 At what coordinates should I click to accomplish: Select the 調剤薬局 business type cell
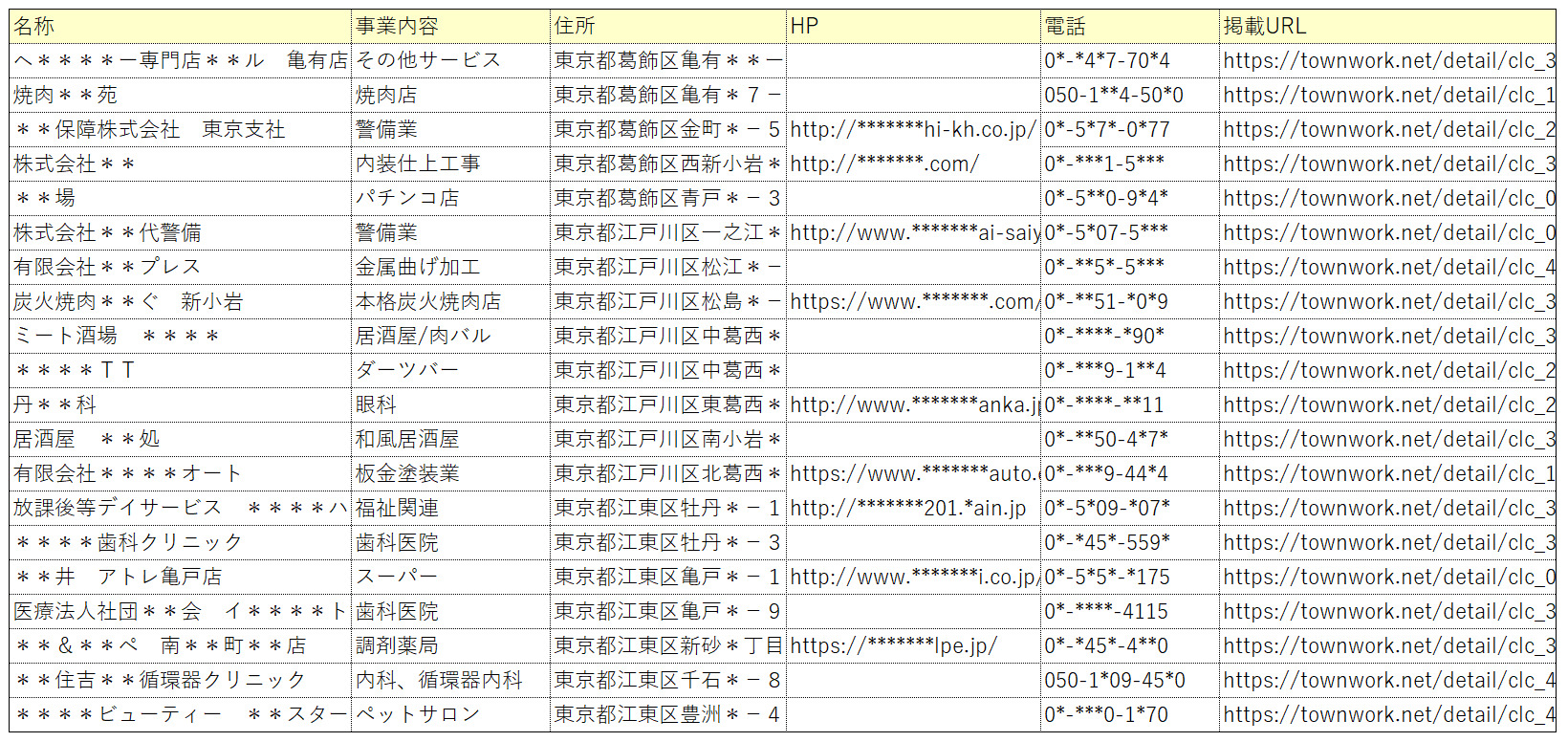point(450,646)
